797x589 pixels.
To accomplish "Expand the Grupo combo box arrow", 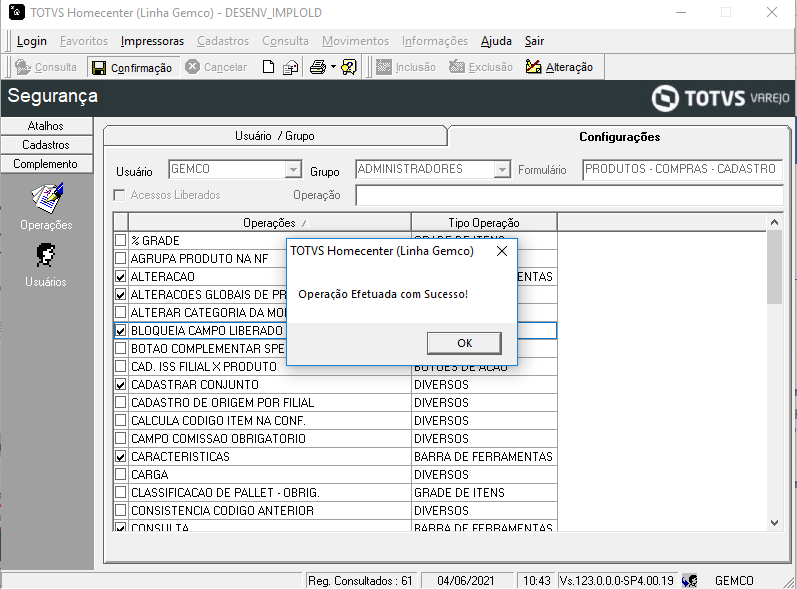I will pos(502,169).
